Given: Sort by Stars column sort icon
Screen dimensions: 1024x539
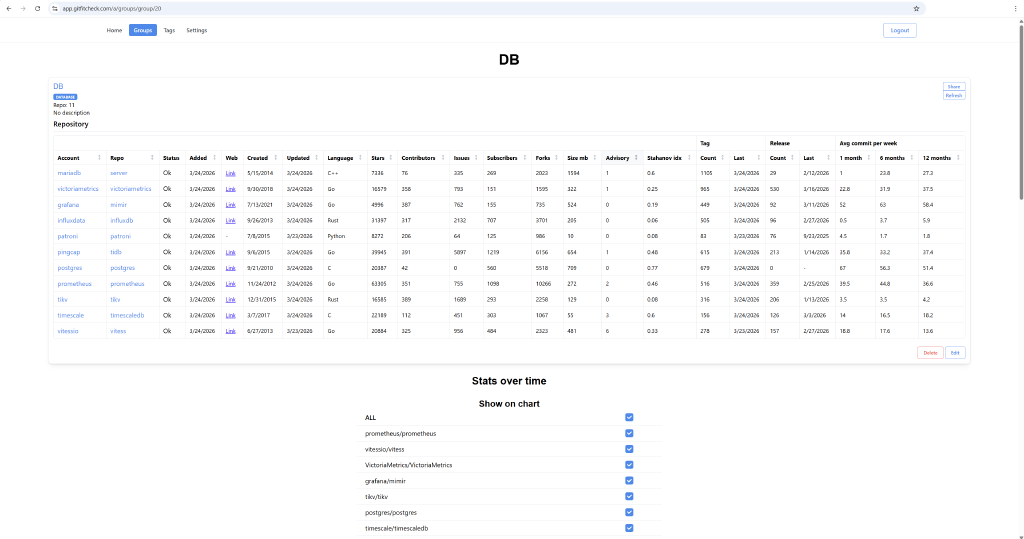Looking at the screenshot, I should (x=391, y=158).
